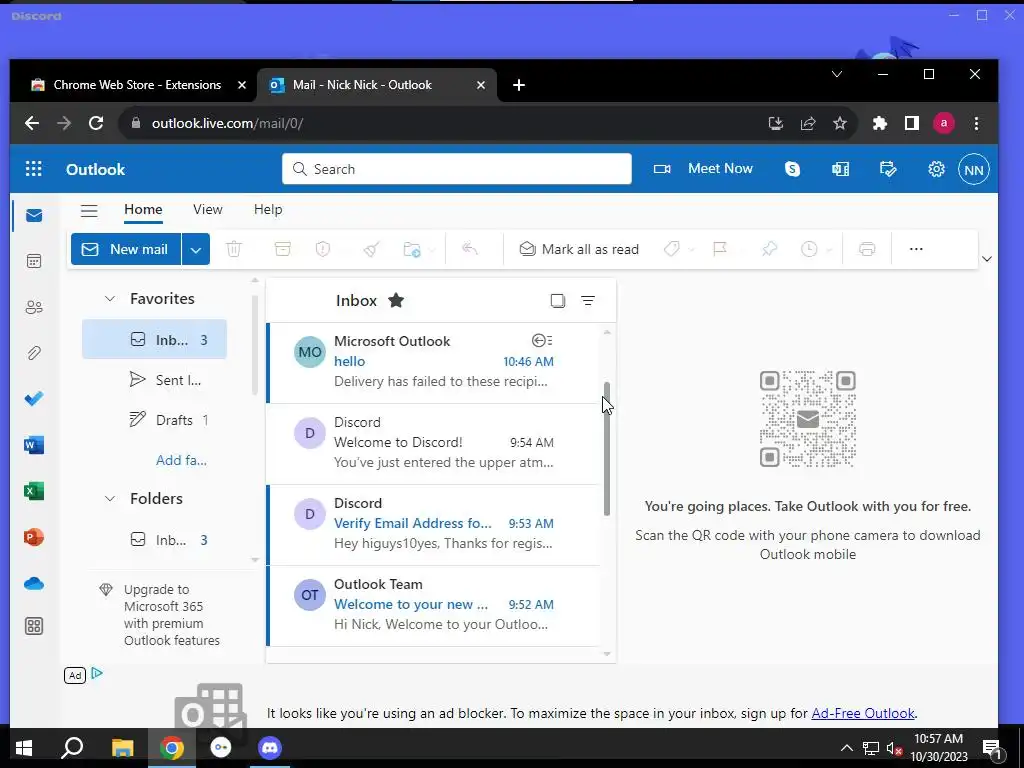The height and width of the screenshot is (768, 1024).
Task: Click the Outlook Search box
Action: coord(457,169)
